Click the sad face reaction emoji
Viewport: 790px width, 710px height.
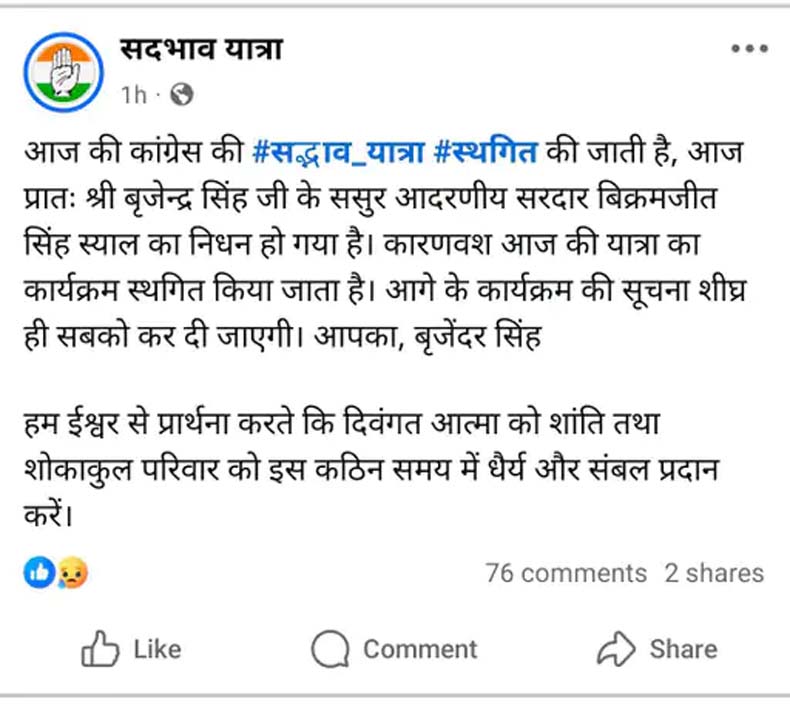pyautogui.click(x=71, y=572)
